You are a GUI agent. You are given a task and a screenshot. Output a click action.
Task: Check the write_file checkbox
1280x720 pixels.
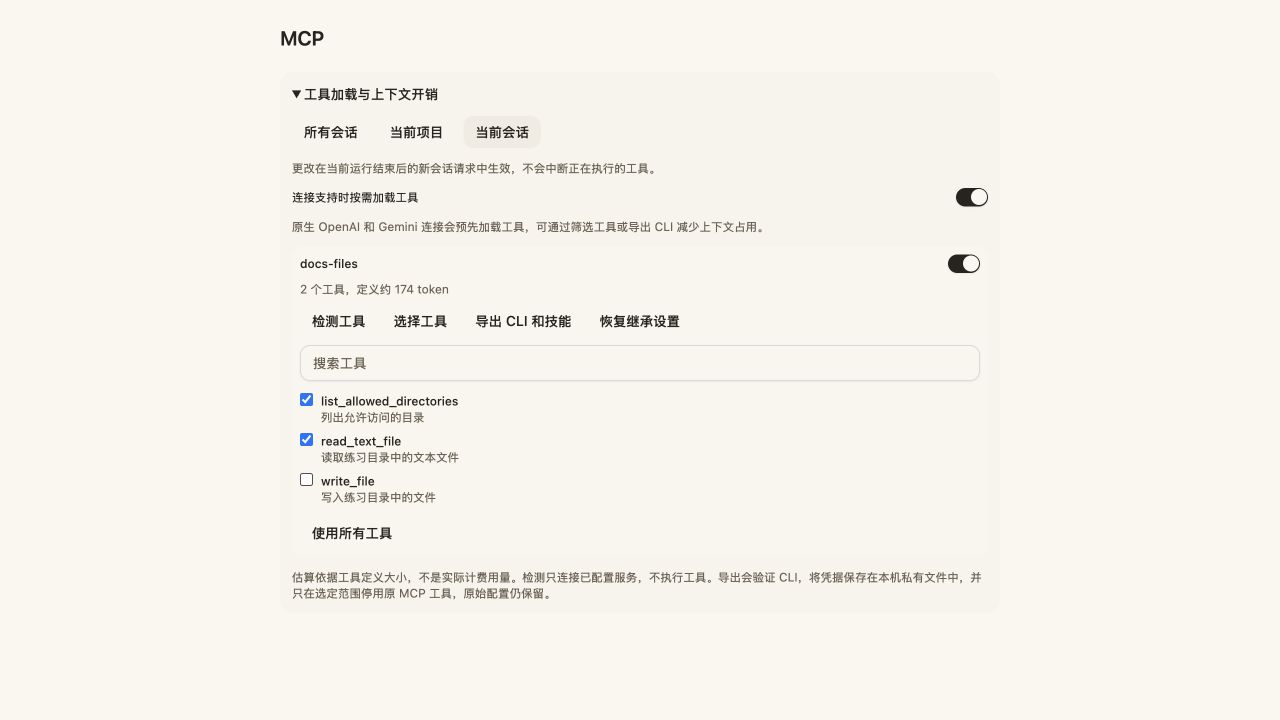(x=307, y=480)
